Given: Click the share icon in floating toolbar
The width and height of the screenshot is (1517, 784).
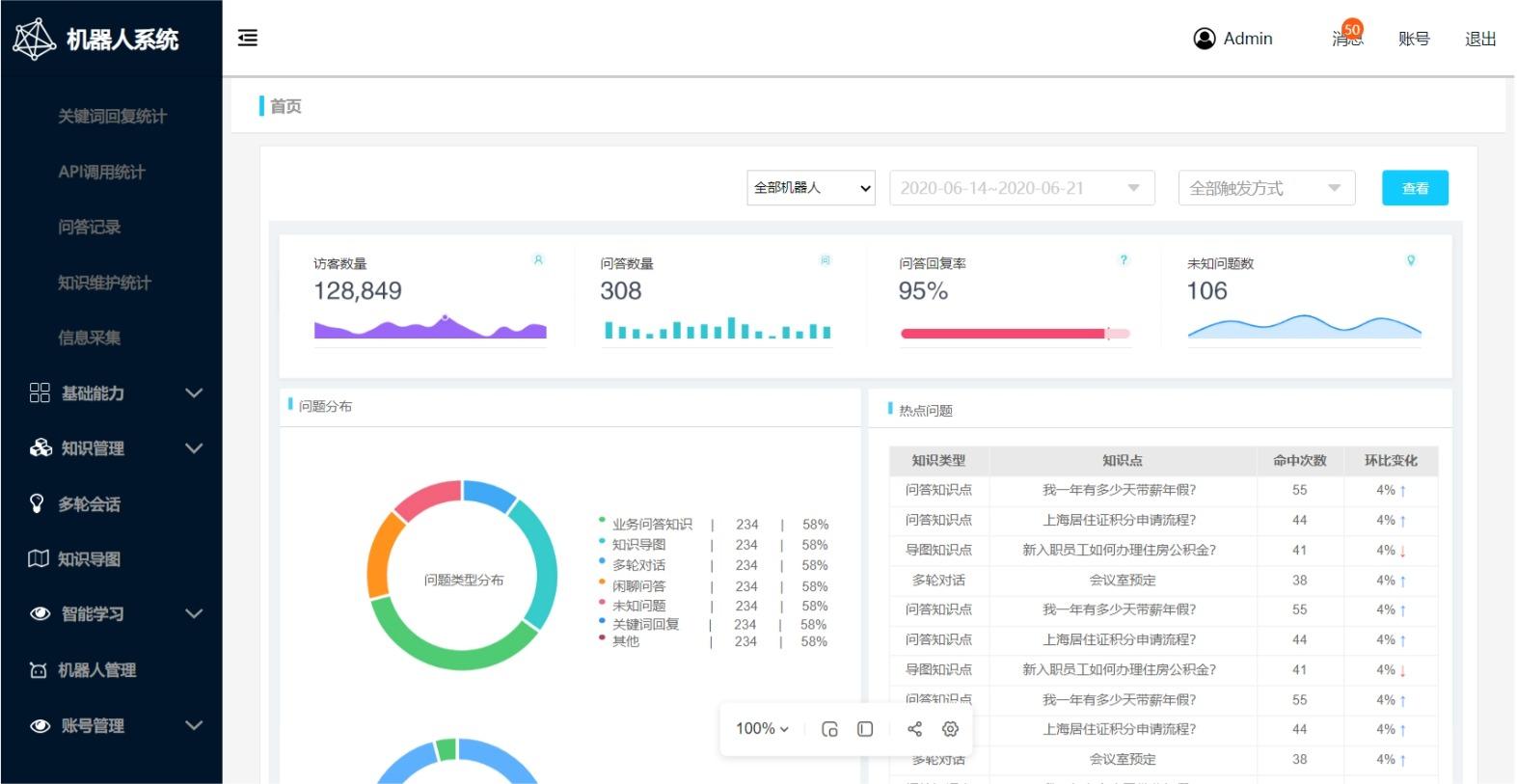Looking at the screenshot, I should tap(914, 729).
